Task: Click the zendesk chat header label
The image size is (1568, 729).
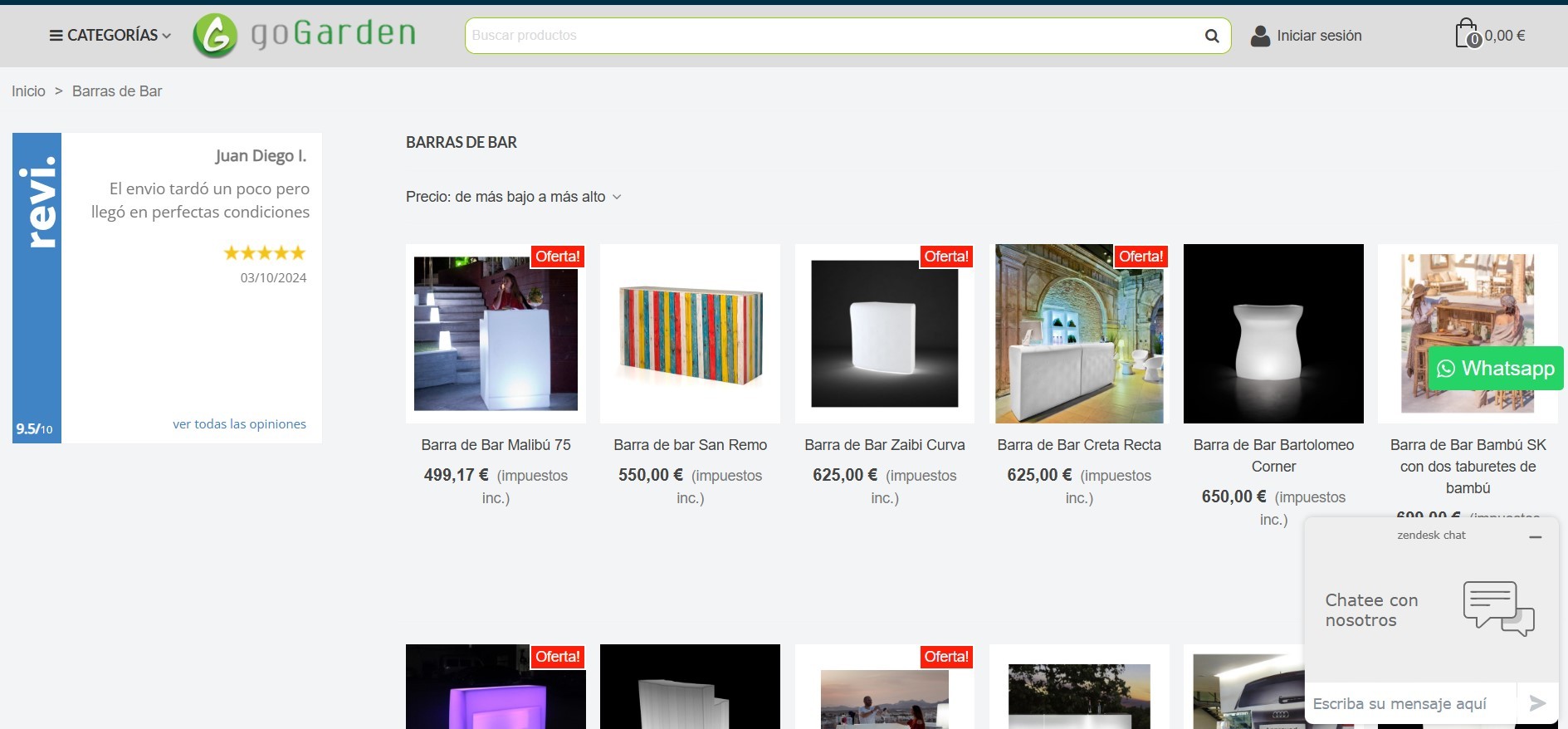Action: (1431, 536)
